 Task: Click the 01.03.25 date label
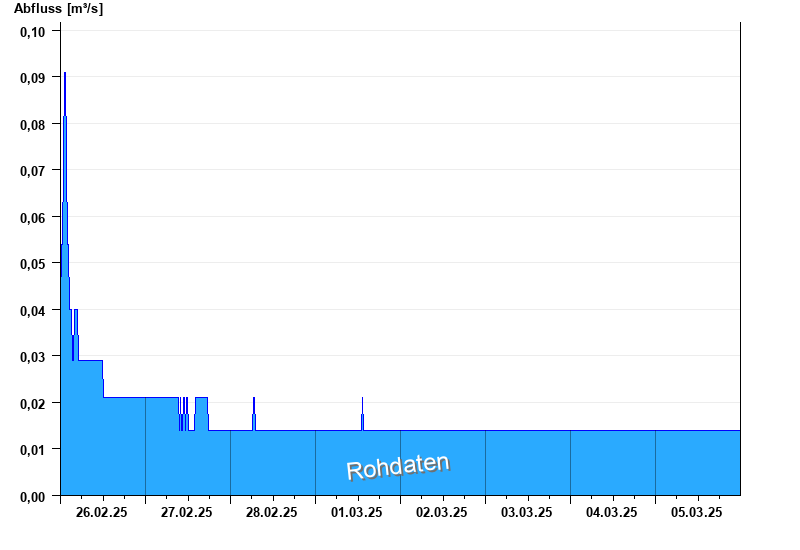357,512
